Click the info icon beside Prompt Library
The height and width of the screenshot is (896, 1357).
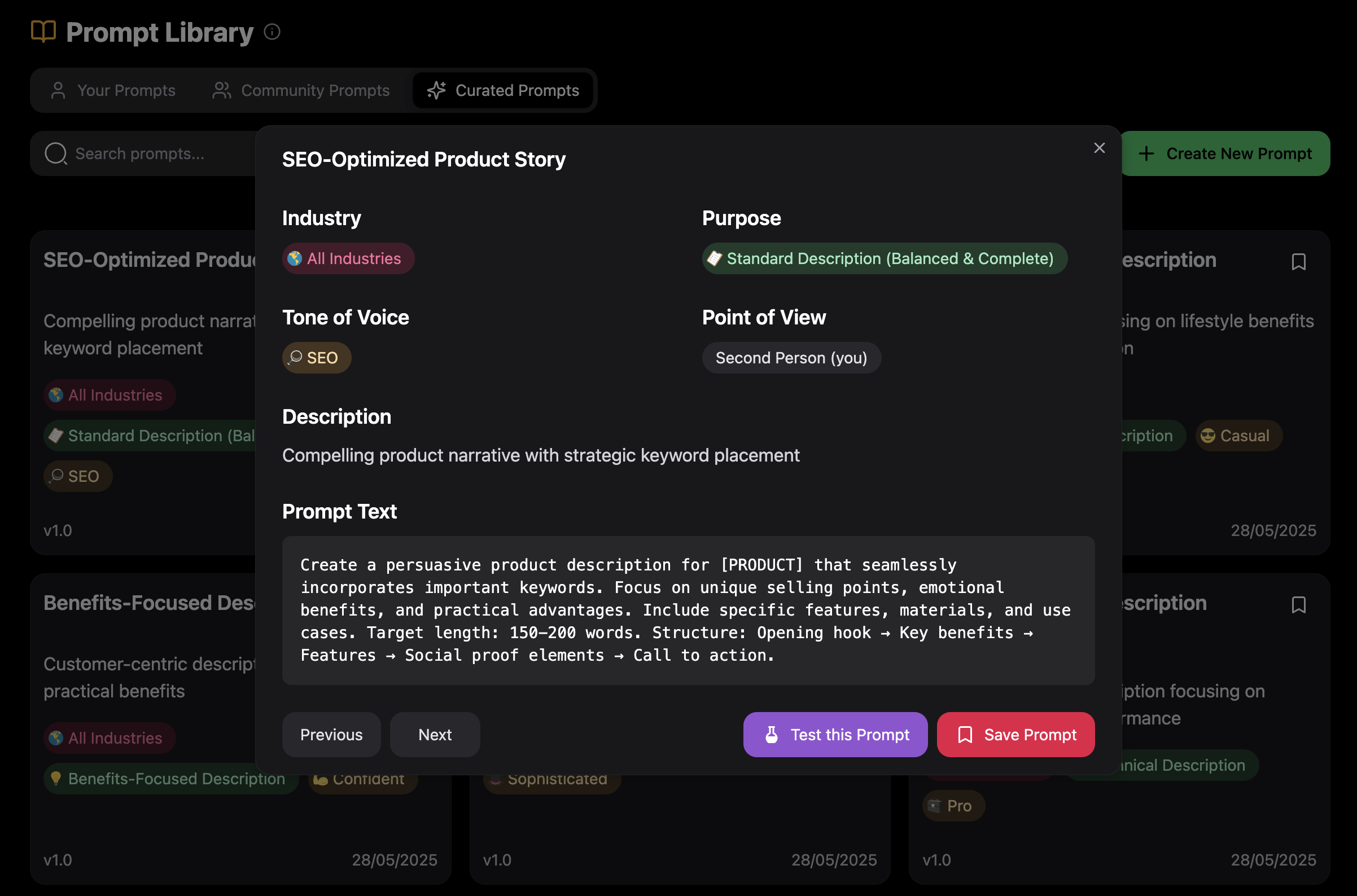pos(272,32)
